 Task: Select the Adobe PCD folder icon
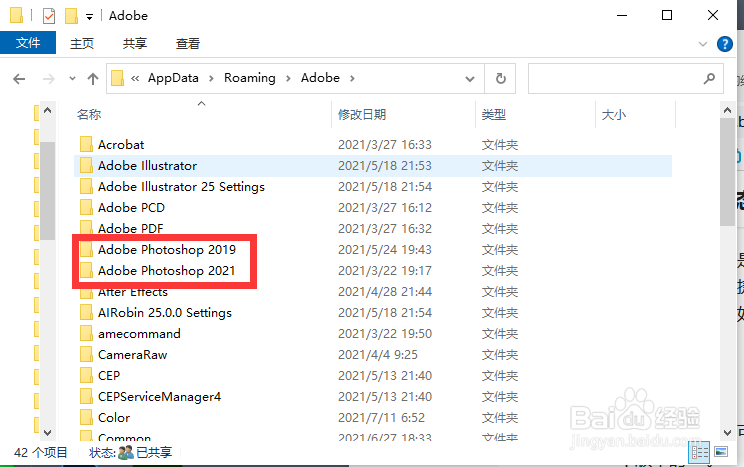click(x=86, y=207)
